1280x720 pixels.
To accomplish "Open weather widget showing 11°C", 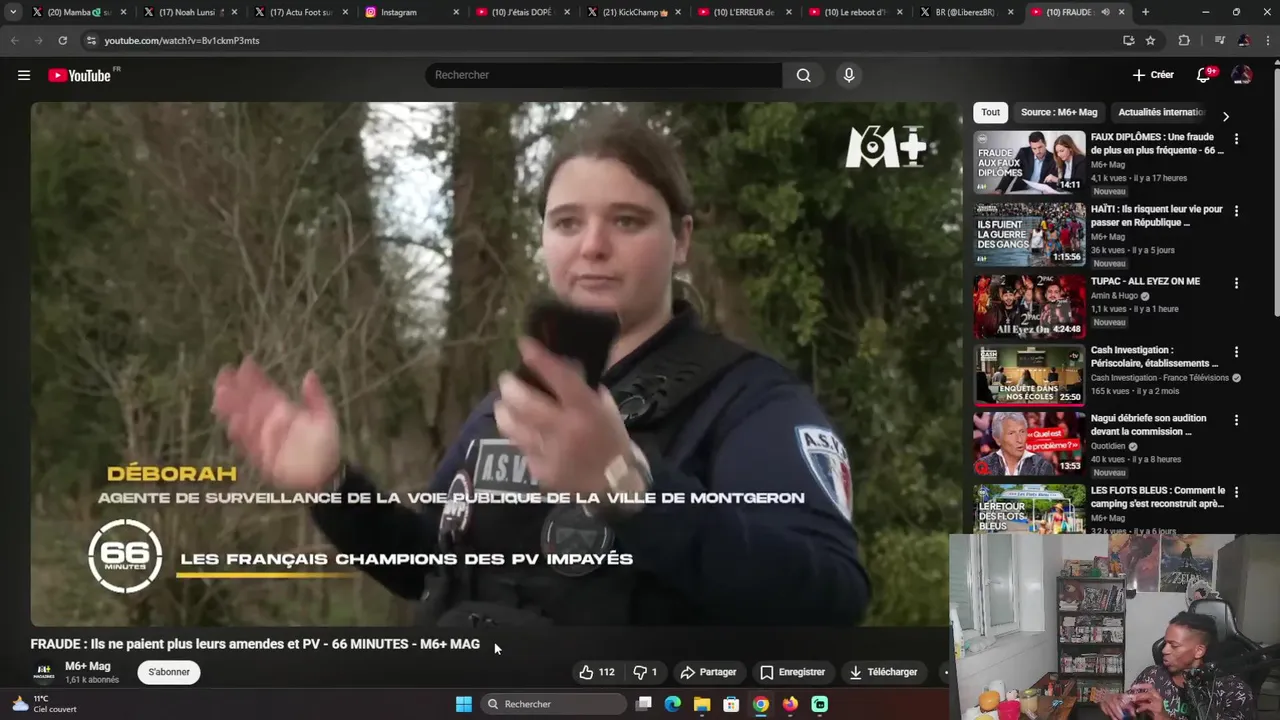I will pos(42,704).
